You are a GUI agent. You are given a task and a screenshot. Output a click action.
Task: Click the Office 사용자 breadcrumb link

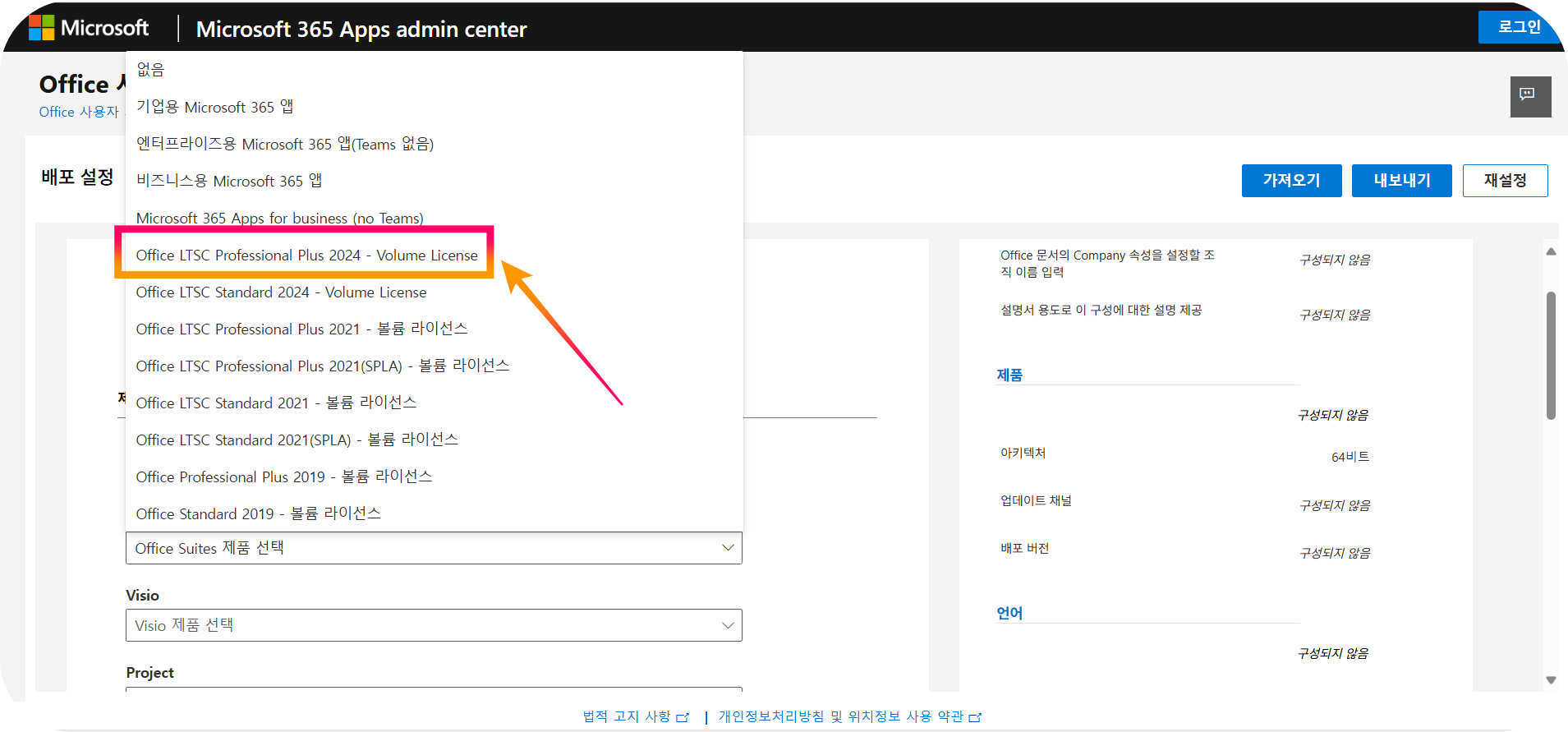[x=79, y=112]
